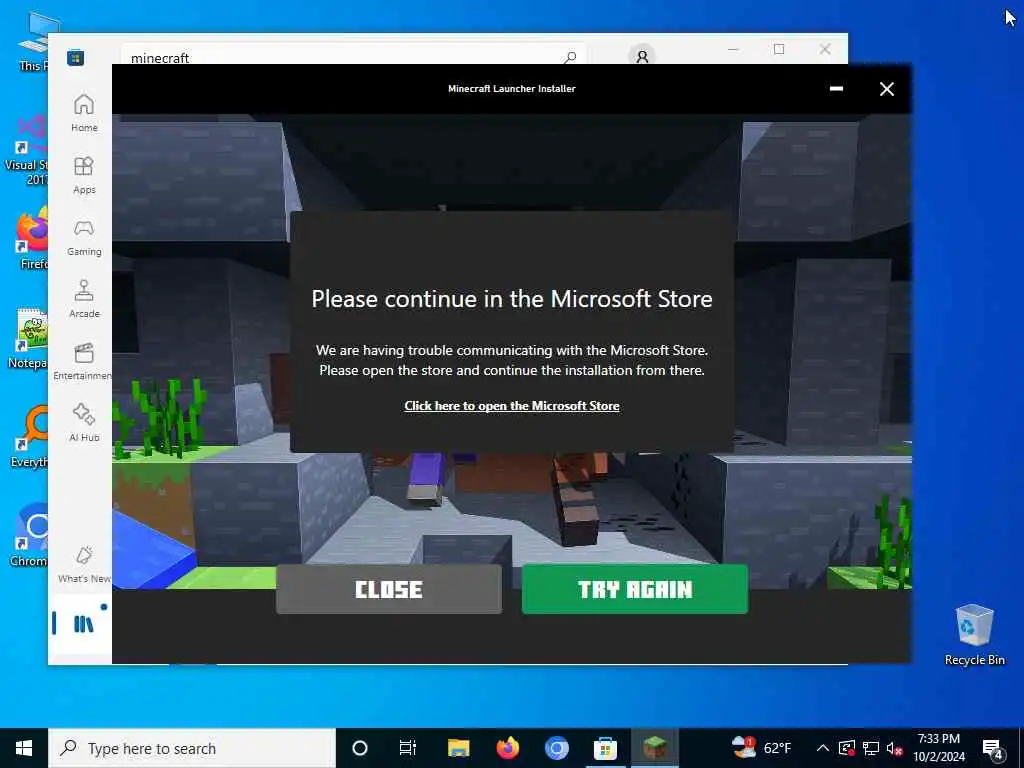This screenshot has height=768, width=1024.
Task: Click the CLOSE button in installer
Action: click(x=389, y=589)
